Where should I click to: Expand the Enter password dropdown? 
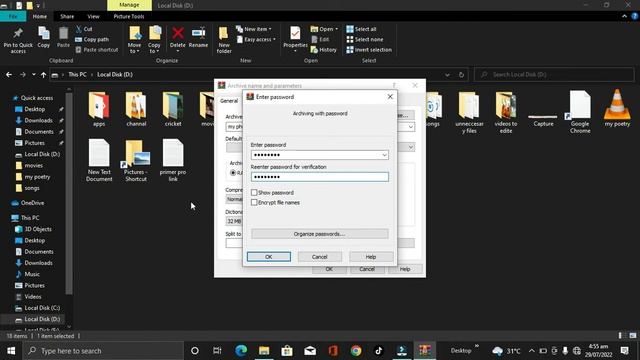click(x=384, y=155)
